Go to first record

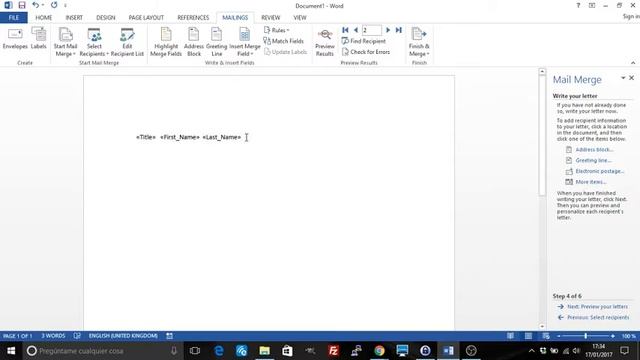coord(345,30)
